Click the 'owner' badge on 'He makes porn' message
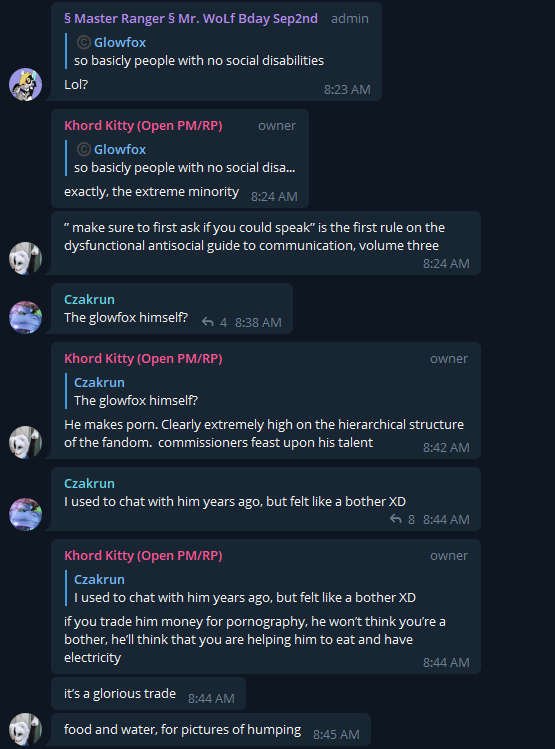 click(x=448, y=359)
